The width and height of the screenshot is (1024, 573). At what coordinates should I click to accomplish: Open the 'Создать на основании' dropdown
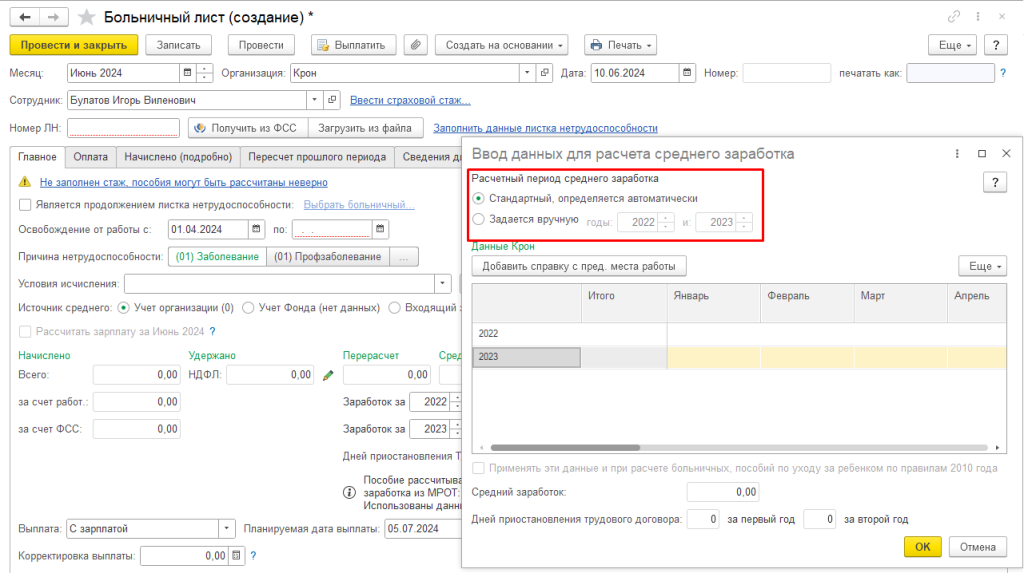pos(505,45)
